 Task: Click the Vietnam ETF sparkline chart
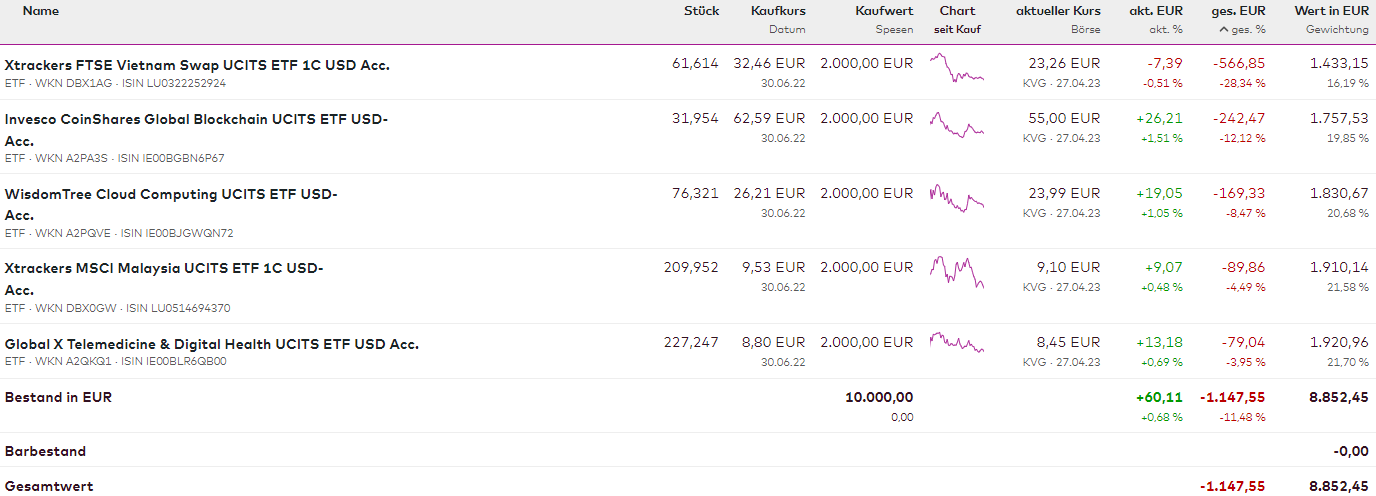click(957, 69)
